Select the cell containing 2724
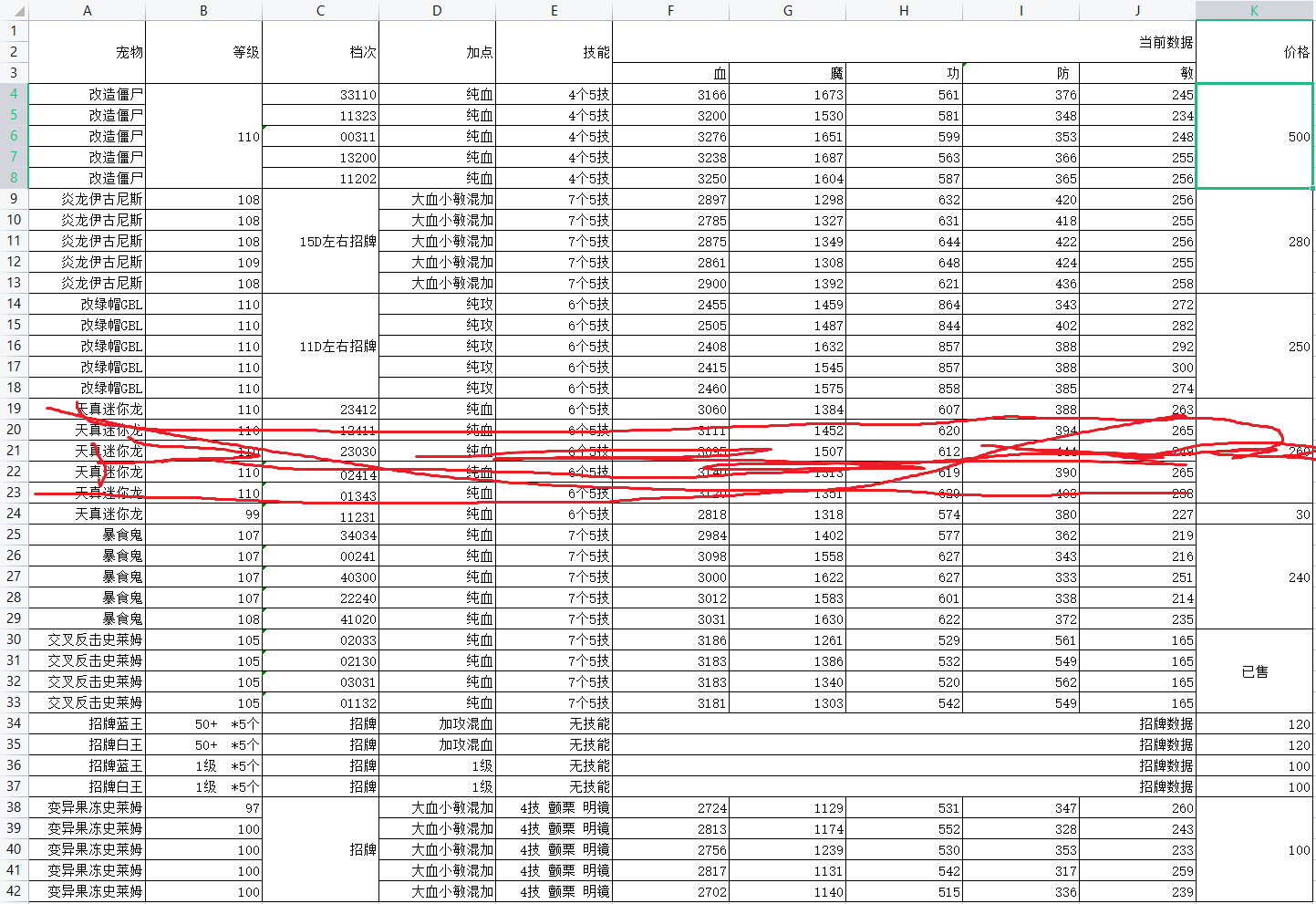The image size is (1316, 904). [x=670, y=807]
